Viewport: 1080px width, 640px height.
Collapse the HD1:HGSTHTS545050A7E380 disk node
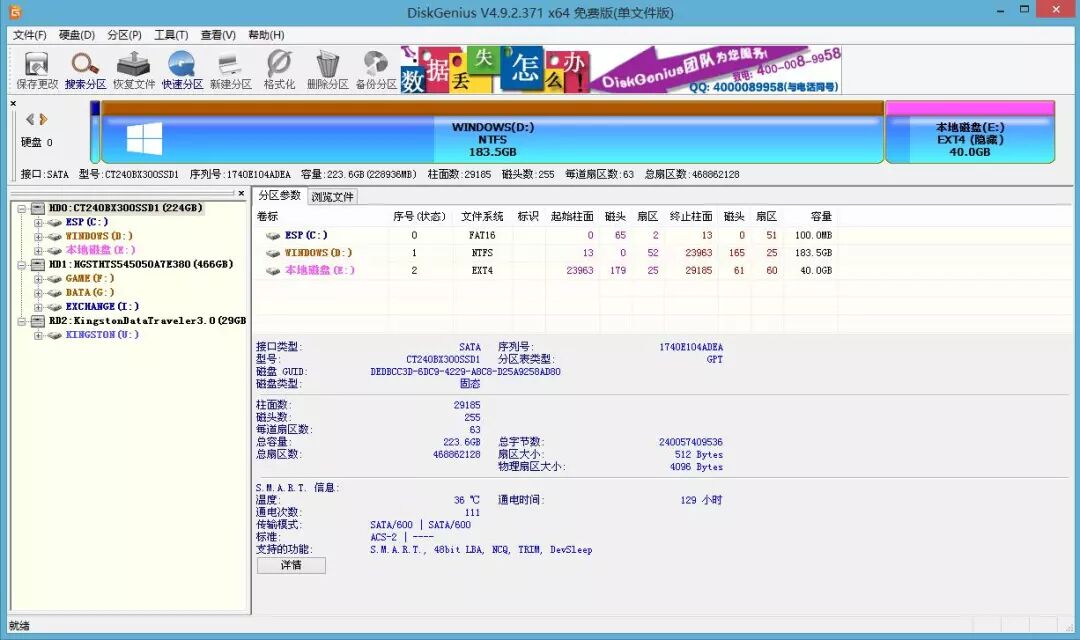click(x=22, y=265)
